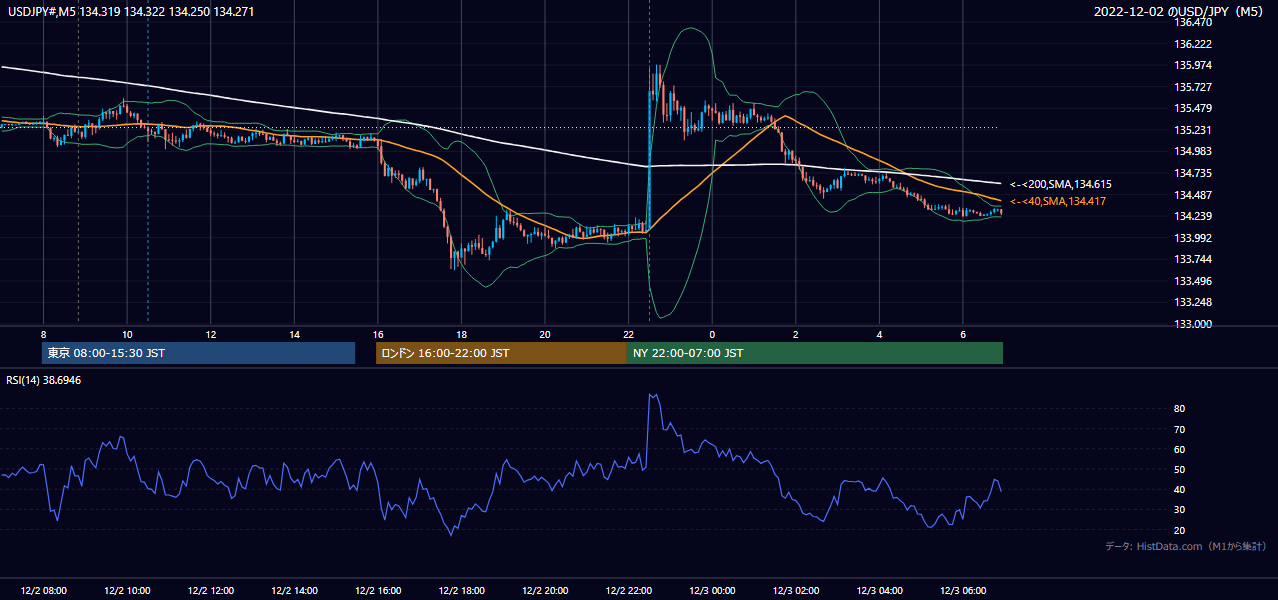Click price axis value 135.727

pos(1192,87)
